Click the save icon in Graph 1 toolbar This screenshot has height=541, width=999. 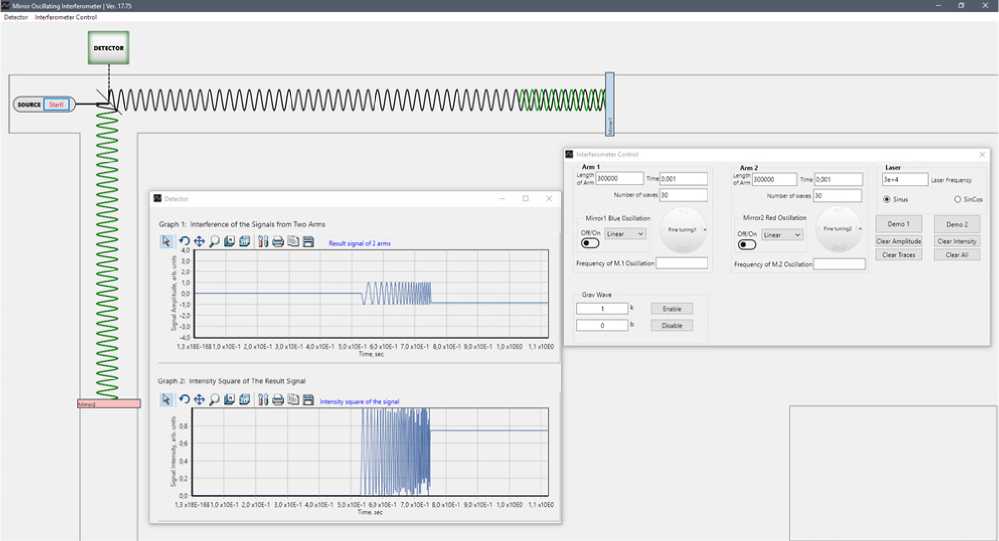pyautogui.click(x=308, y=241)
